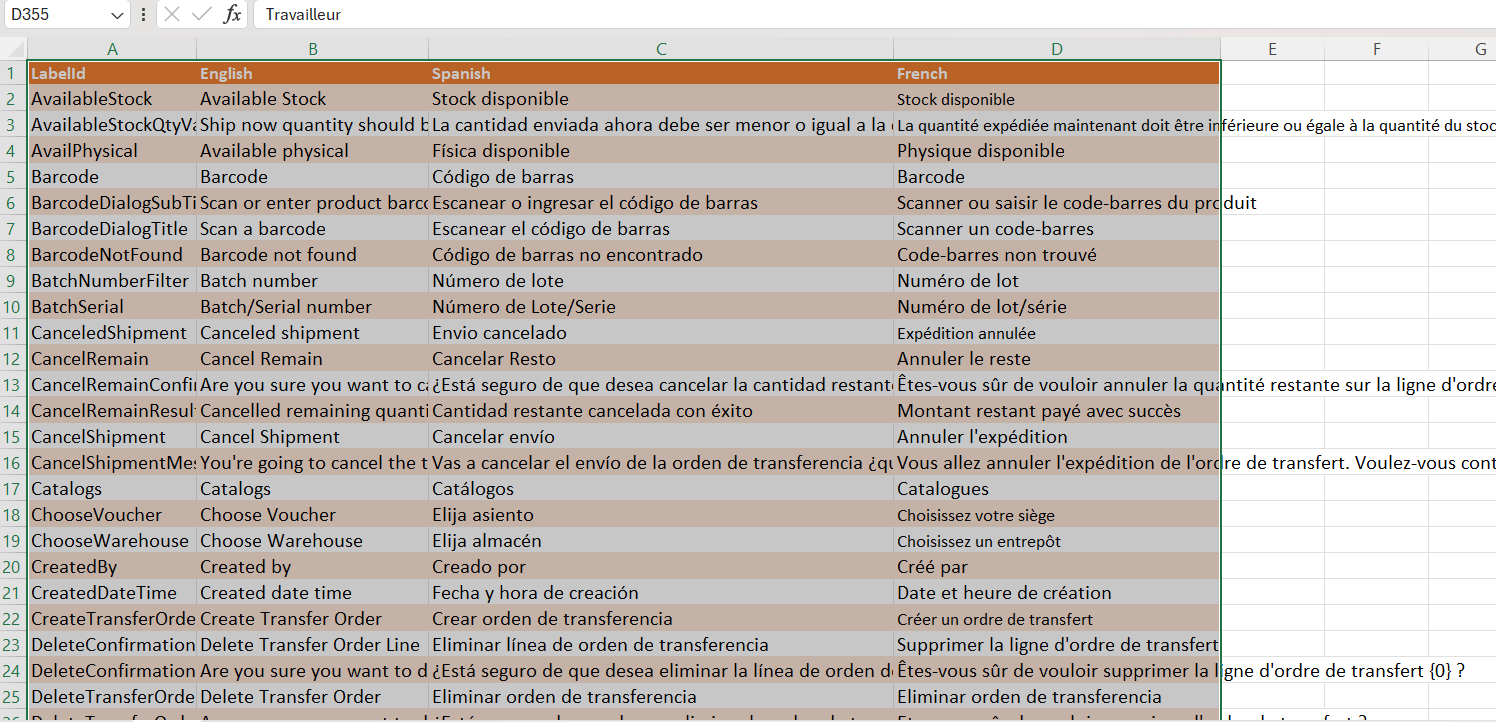Click cell 'Date et heure de création'

pos(1057,593)
